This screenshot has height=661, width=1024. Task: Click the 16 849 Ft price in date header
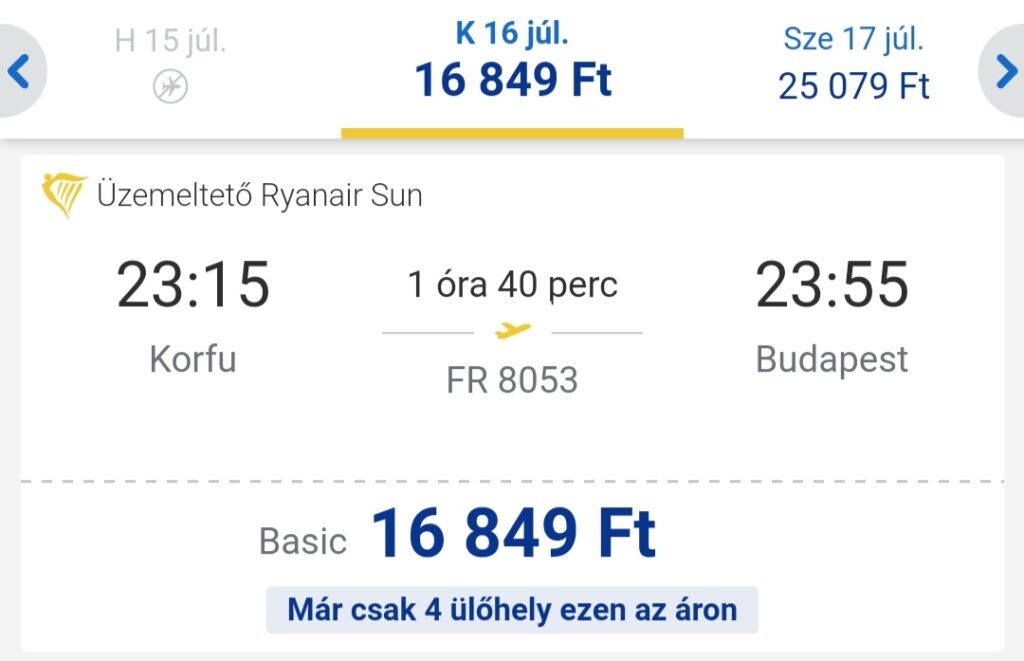513,80
